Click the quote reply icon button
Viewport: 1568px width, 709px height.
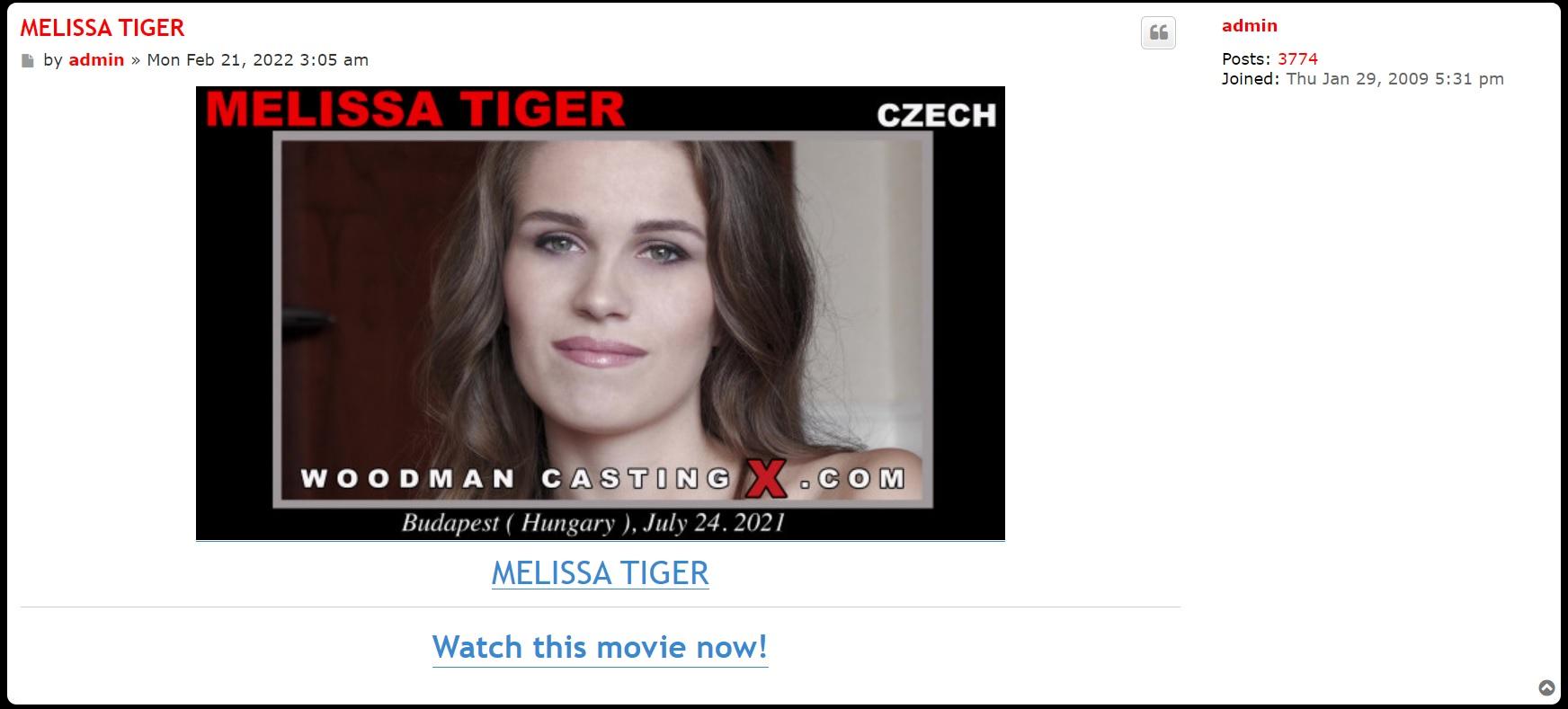[1158, 33]
